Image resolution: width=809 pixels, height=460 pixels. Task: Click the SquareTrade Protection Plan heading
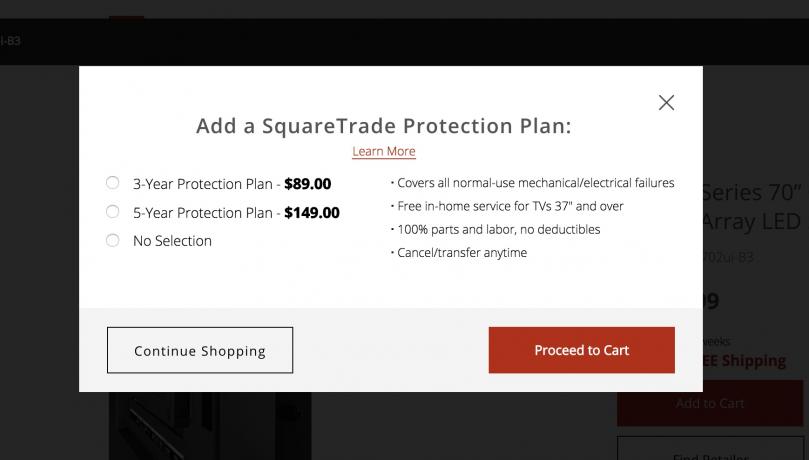[x=383, y=126]
